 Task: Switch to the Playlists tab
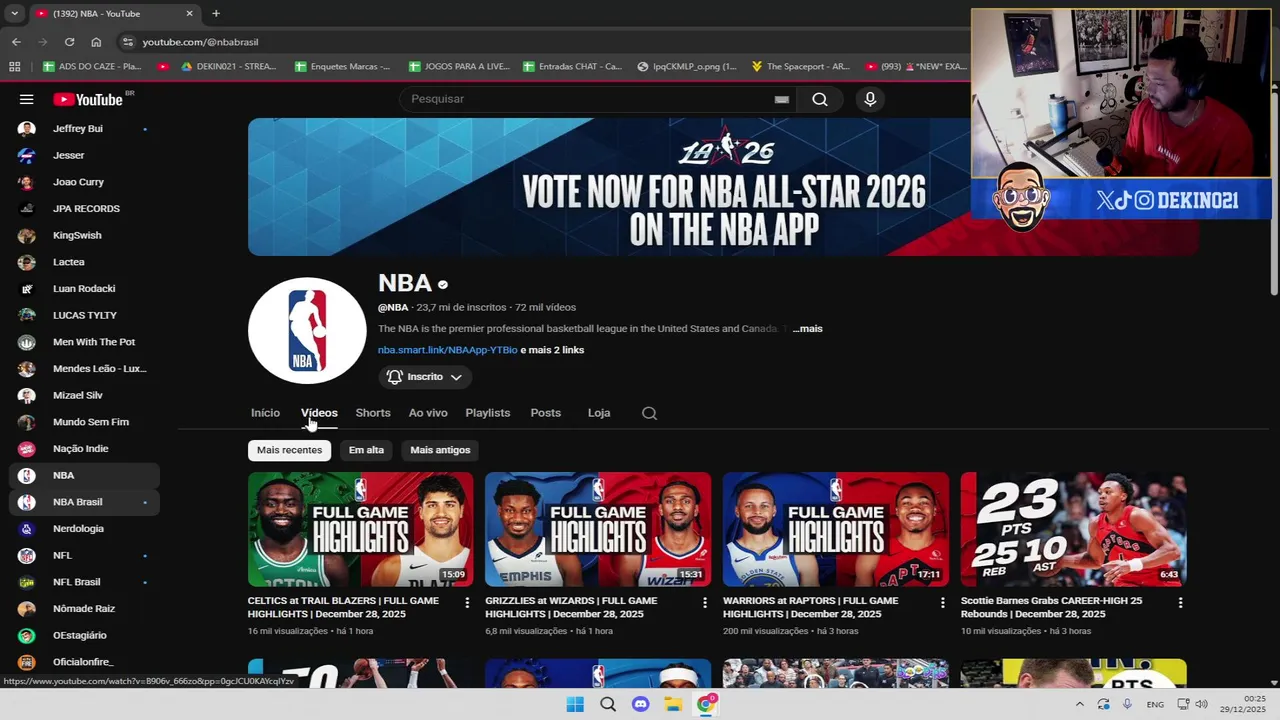[488, 413]
